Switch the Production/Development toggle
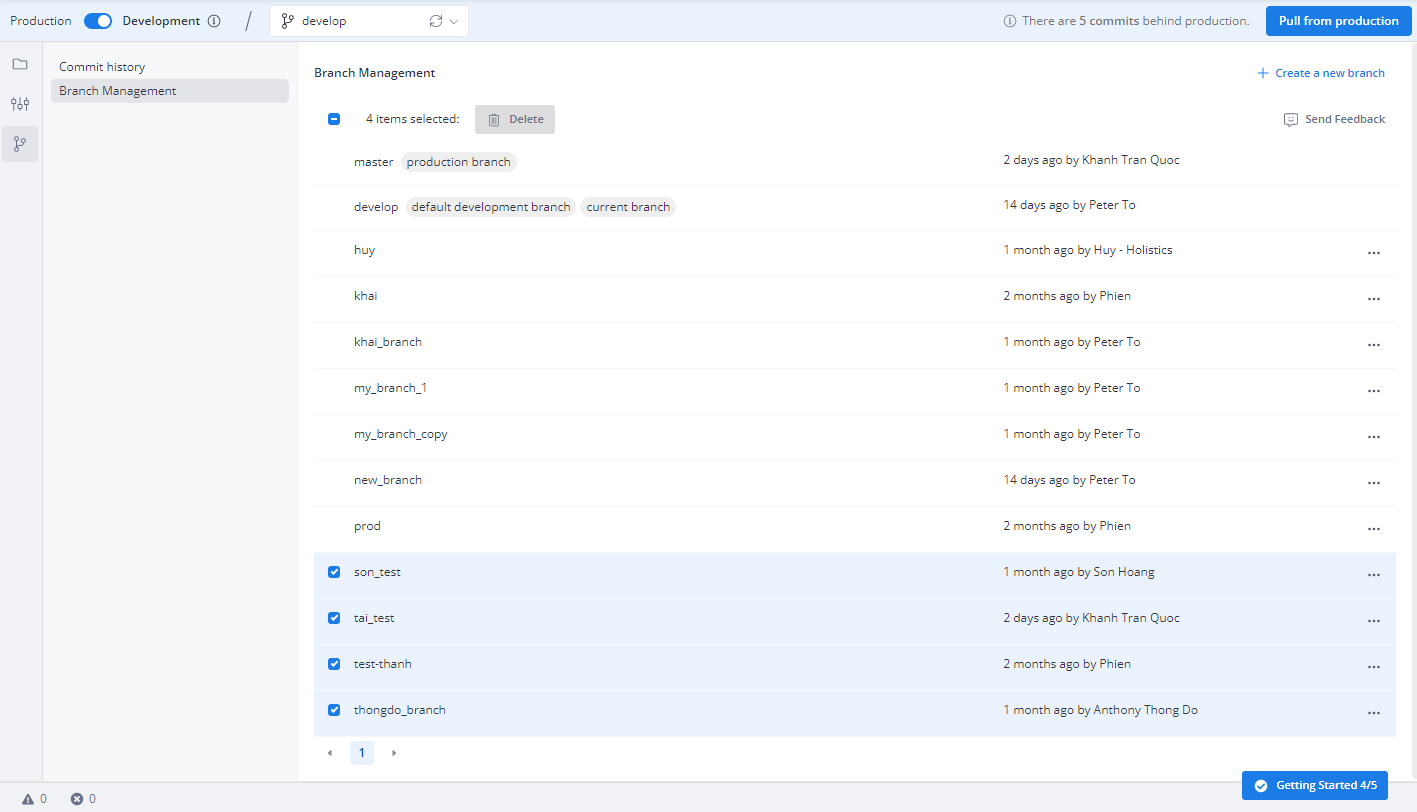Screen dimensions: 1417x812 tap(97, 20)
